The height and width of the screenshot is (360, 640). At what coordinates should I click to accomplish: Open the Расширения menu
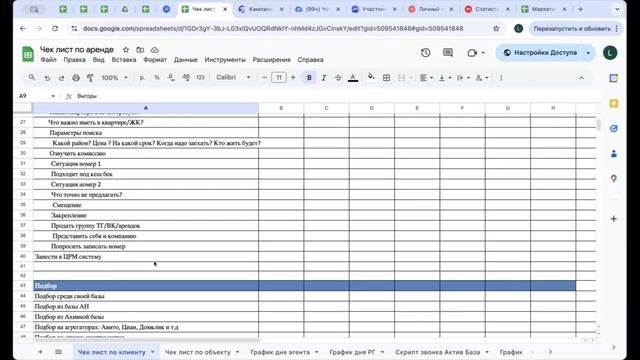pos(271,60)
